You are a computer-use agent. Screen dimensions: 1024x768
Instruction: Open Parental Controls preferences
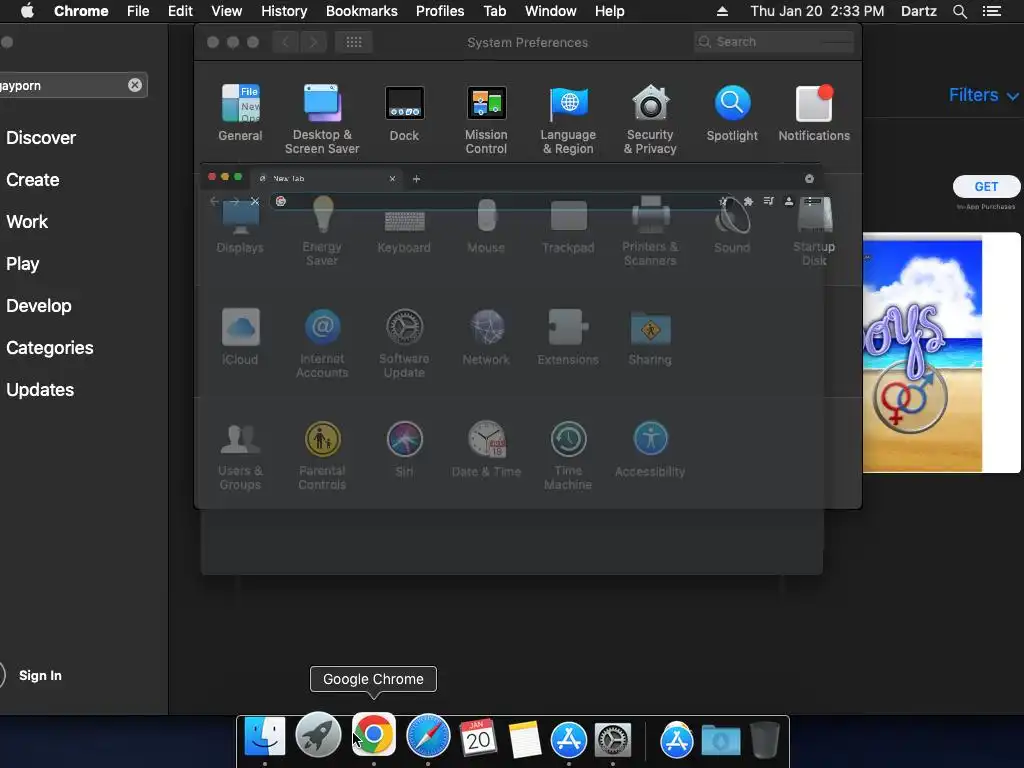[x=322, y=455]
